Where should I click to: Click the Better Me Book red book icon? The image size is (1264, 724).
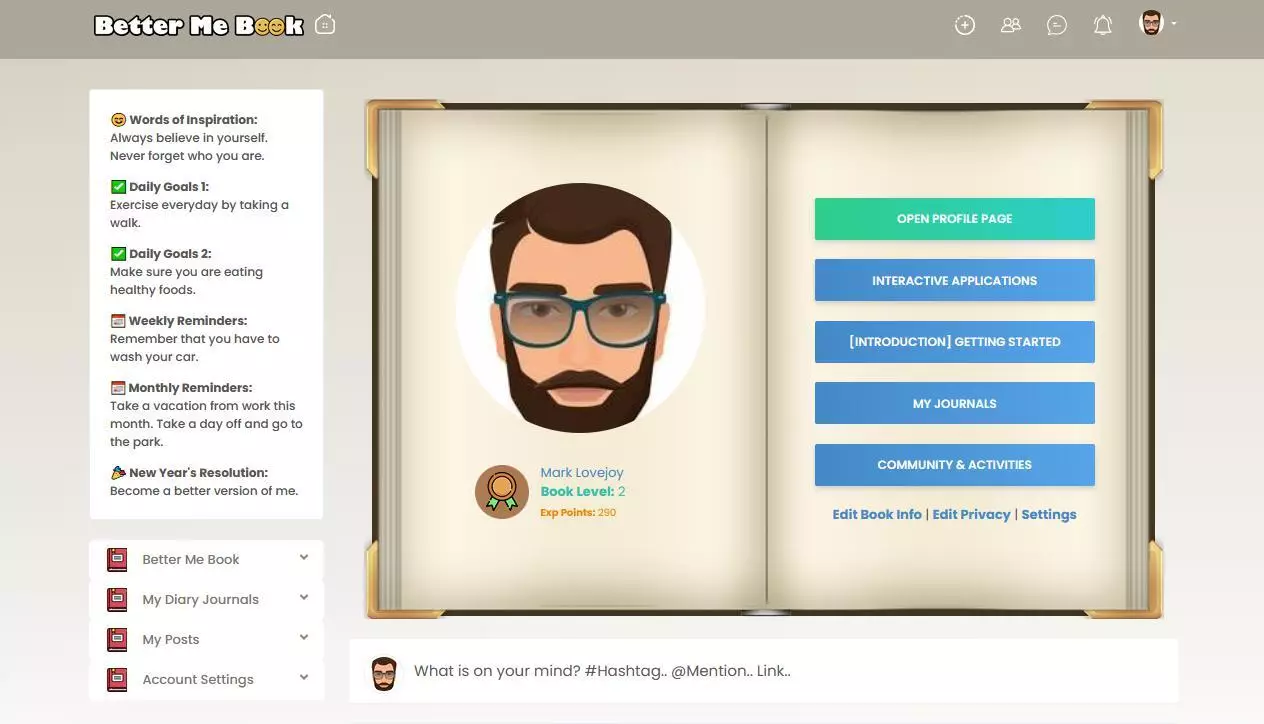pos(117,559)
